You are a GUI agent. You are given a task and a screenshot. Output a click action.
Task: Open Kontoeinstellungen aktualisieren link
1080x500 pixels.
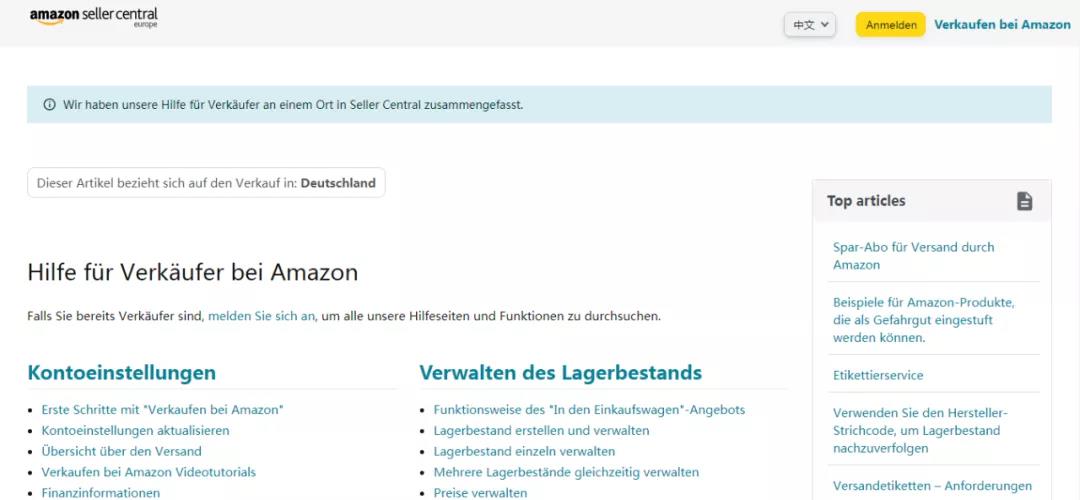coord(136,430)
